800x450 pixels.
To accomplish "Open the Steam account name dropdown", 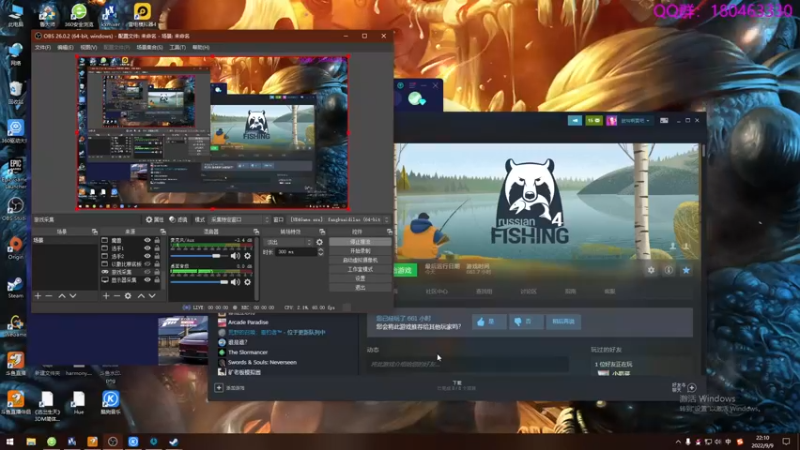I will point(635,120).
